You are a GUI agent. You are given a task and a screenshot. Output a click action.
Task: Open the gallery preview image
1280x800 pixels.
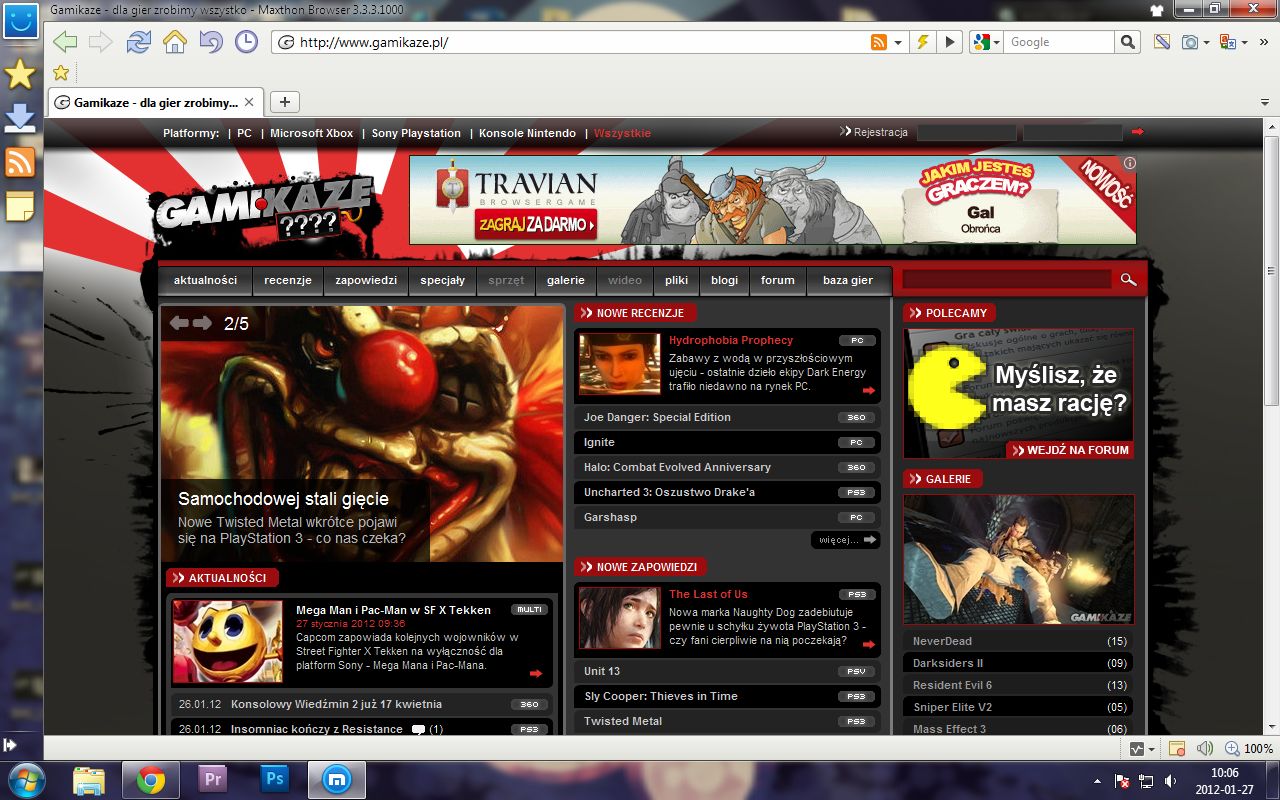(x=1019, y=559)
